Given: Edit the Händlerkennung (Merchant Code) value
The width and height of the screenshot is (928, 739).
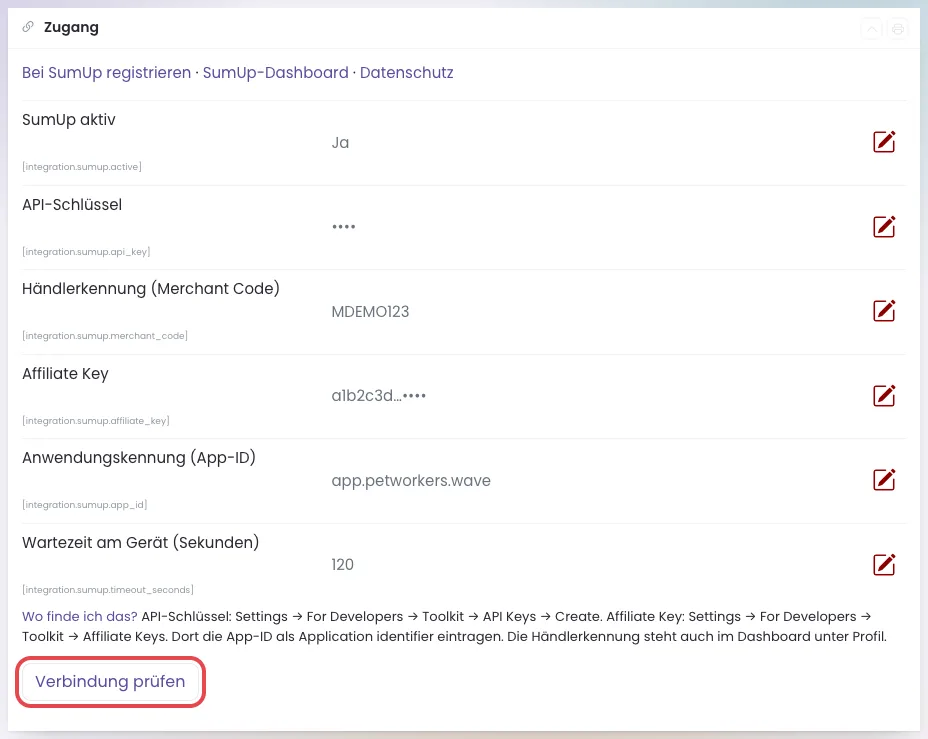Looking at the screenshot, I should (x=884, y=311).
